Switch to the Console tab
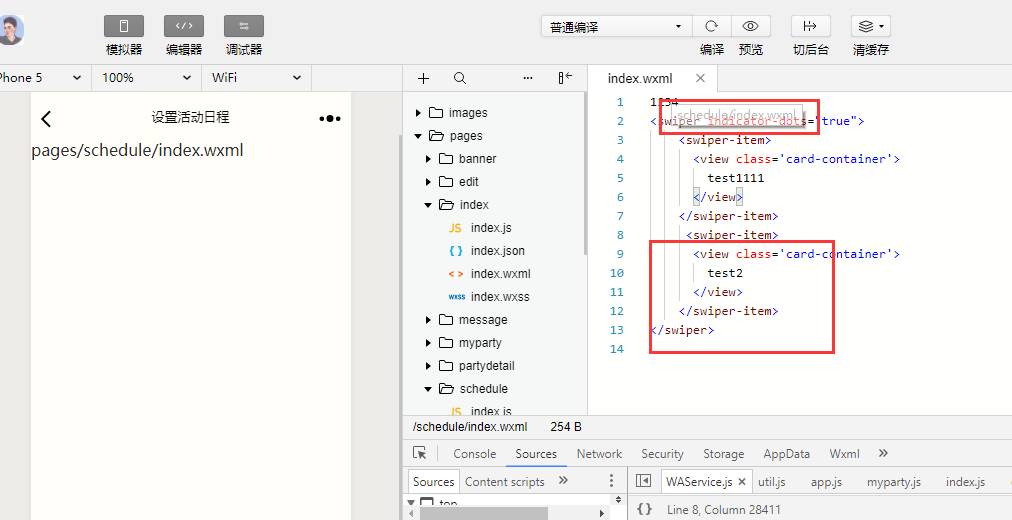Image resolution: width=1012 pixels, height=520 pixels. coord(474,454)
